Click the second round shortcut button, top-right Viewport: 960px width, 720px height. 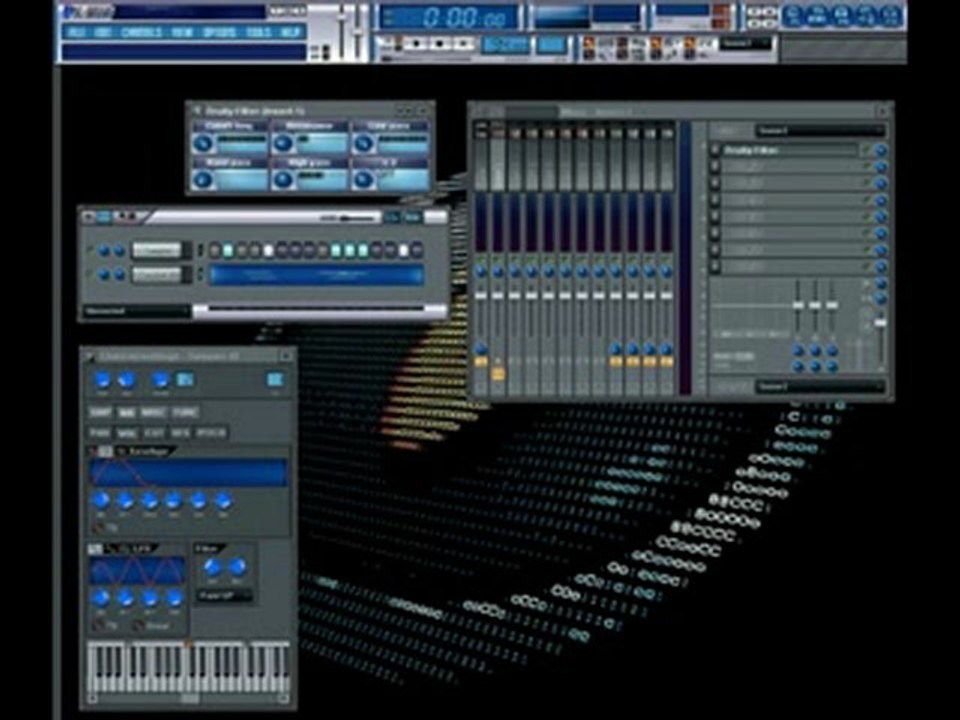pos(818,15)
